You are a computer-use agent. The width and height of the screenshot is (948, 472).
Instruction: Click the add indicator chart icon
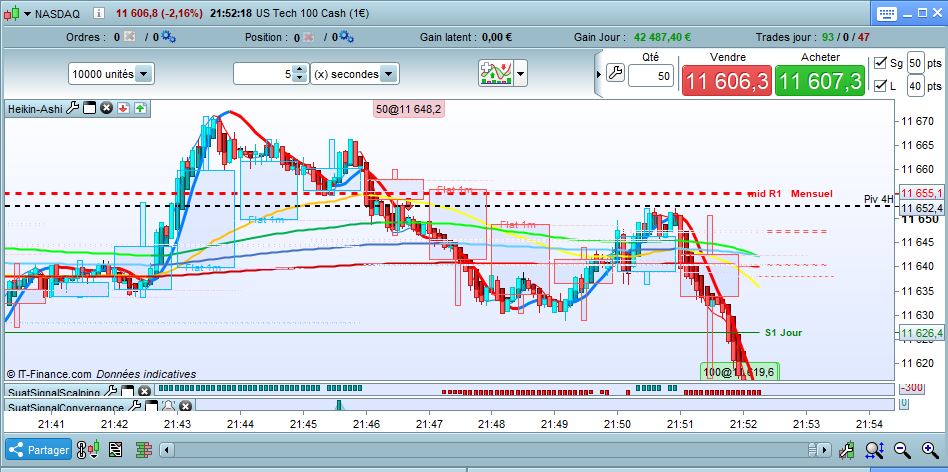click(x=496, y=73)
